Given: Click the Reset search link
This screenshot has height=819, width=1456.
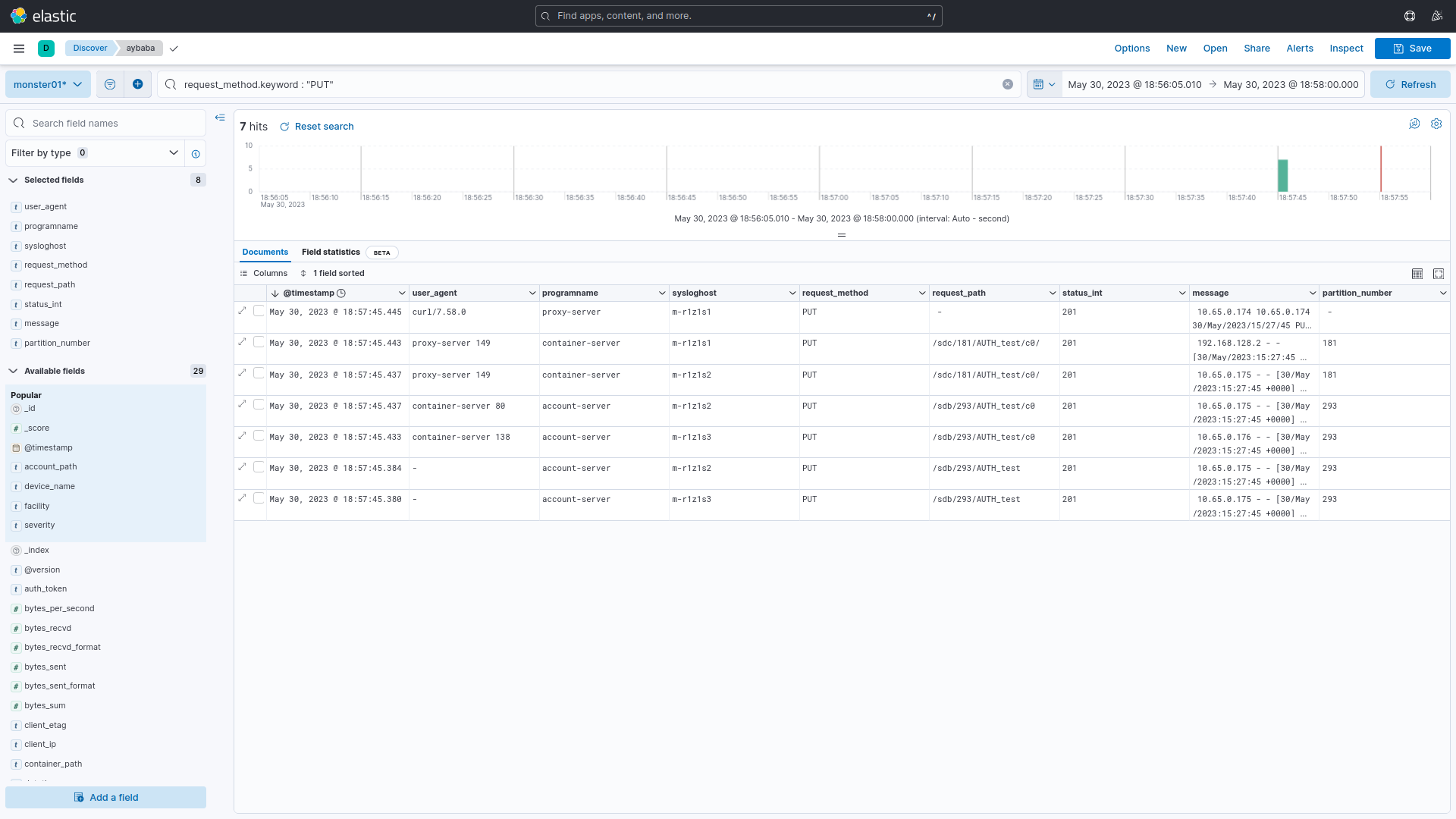Looking at the screenshot, I should coord(317,127).
